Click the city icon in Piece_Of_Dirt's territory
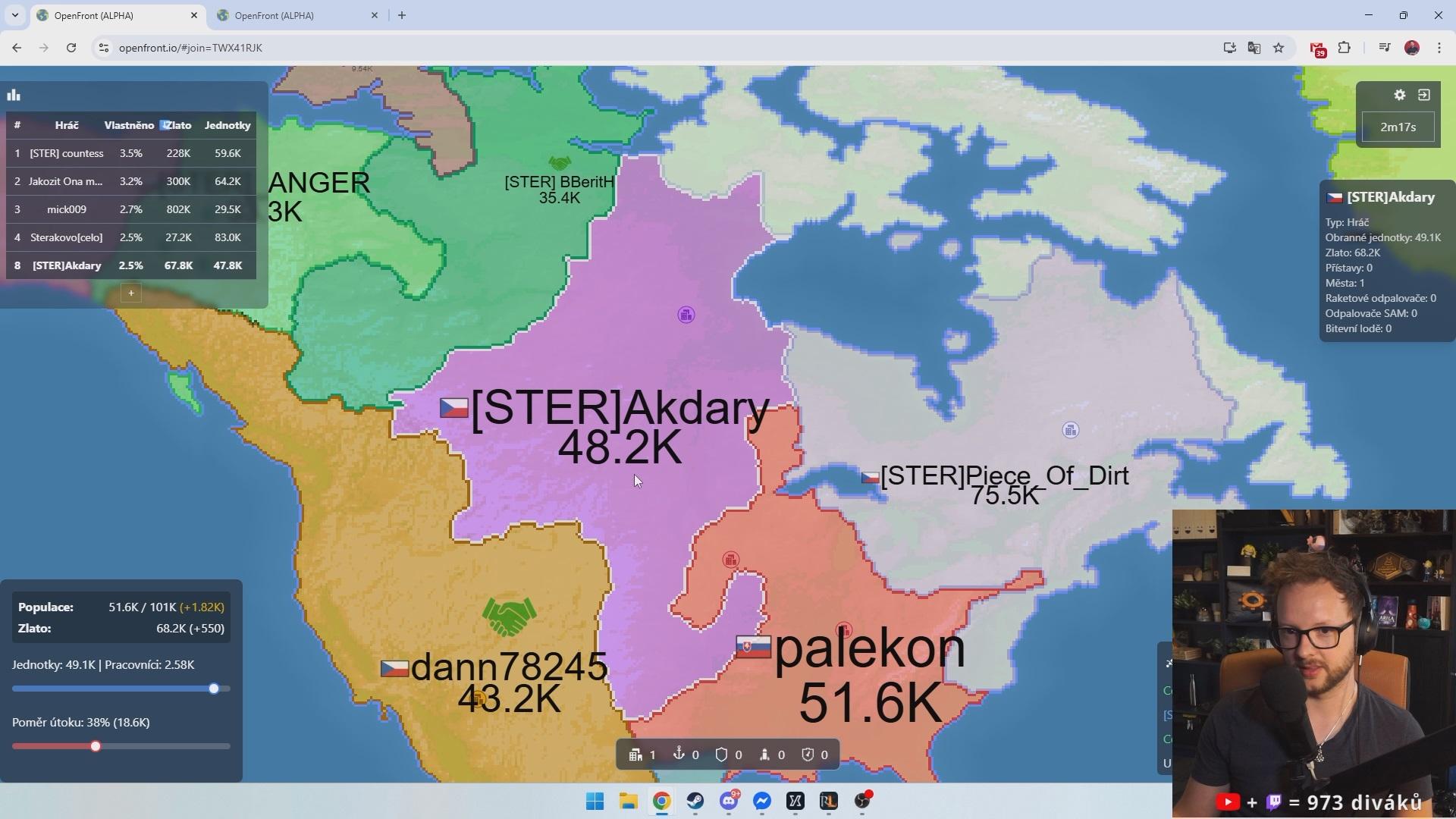 pyautogui.click(x=1071, y=431)
